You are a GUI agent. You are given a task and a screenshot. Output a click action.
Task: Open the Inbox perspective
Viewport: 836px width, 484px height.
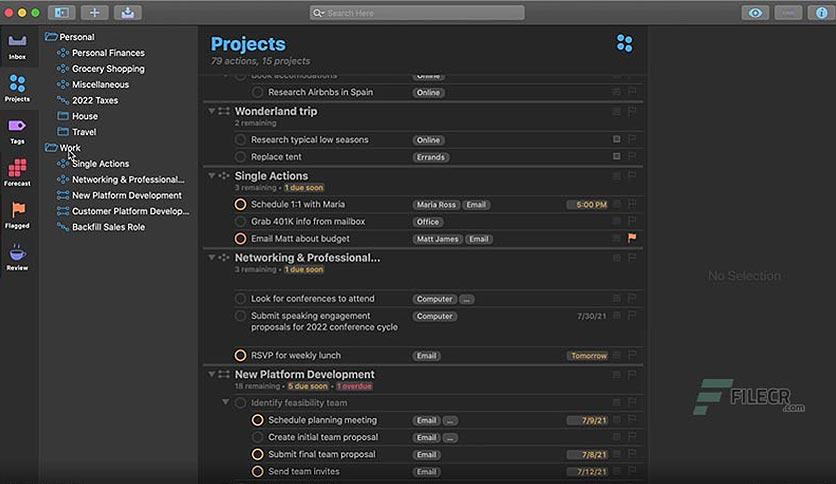tap(17, 46)
